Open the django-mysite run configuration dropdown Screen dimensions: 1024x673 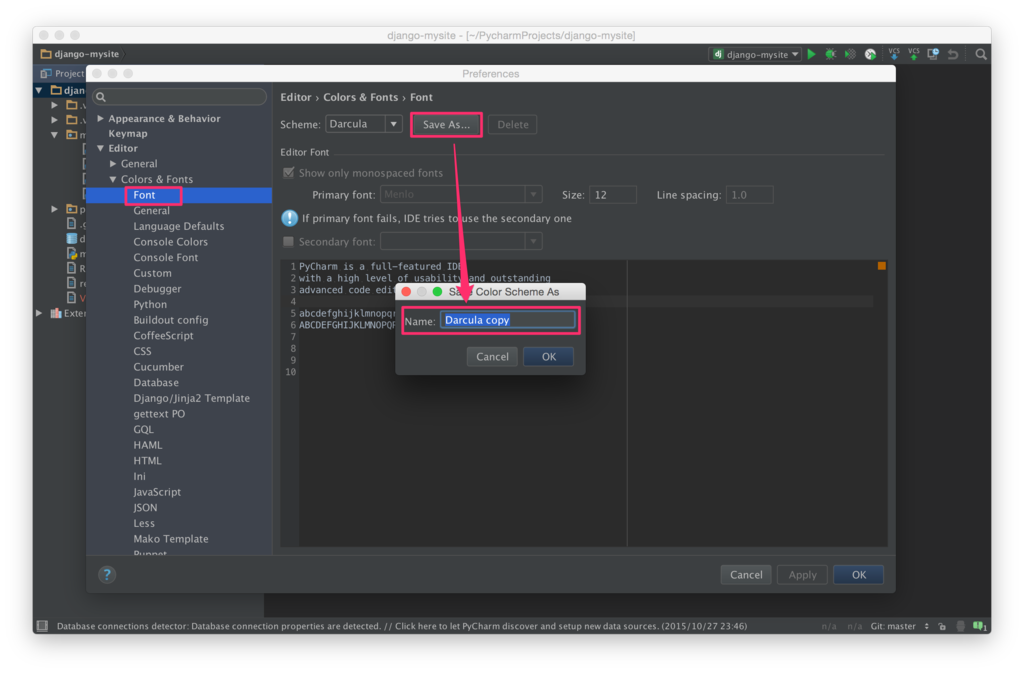click(756, 54)
